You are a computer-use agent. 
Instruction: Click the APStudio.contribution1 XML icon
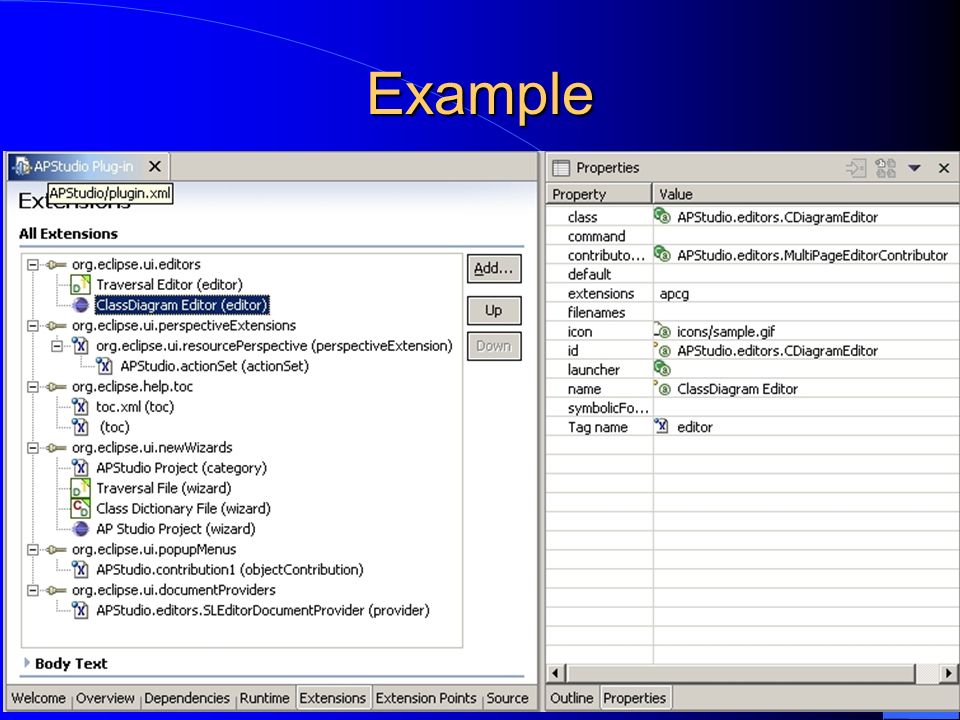(80, 569)
